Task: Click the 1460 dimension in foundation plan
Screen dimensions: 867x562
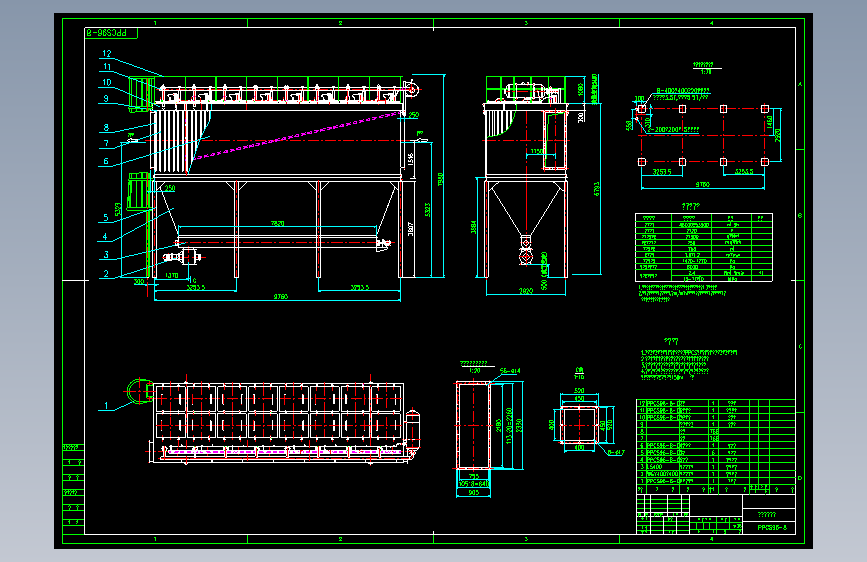Action: tap(770, 122)
